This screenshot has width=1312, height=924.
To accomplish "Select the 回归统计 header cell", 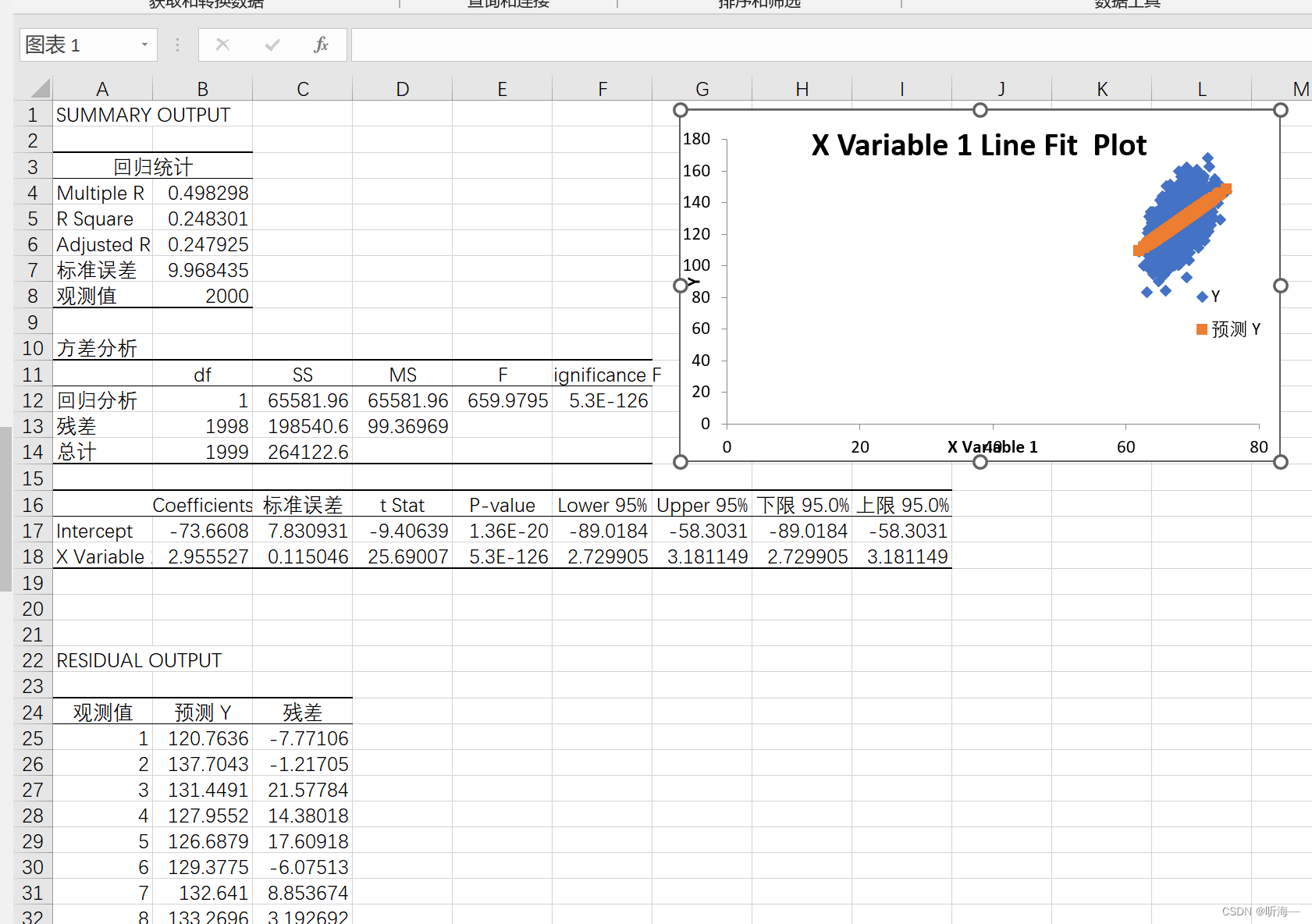I will coord(152,166).
